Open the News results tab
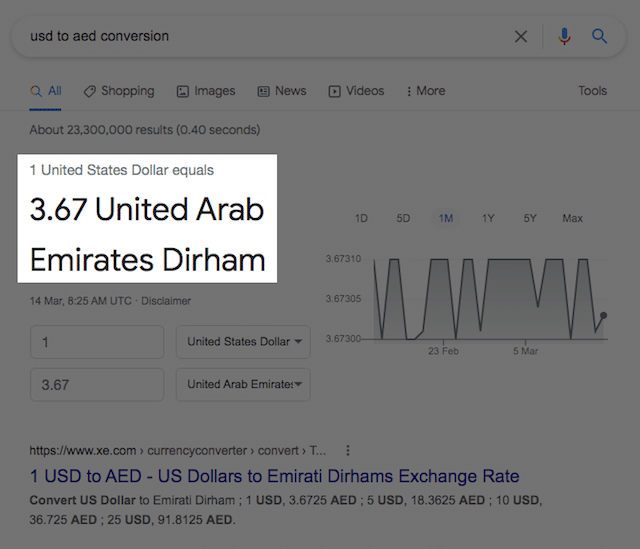The width and height of the screenshot is (640, 549). click(x=282, y=91)
